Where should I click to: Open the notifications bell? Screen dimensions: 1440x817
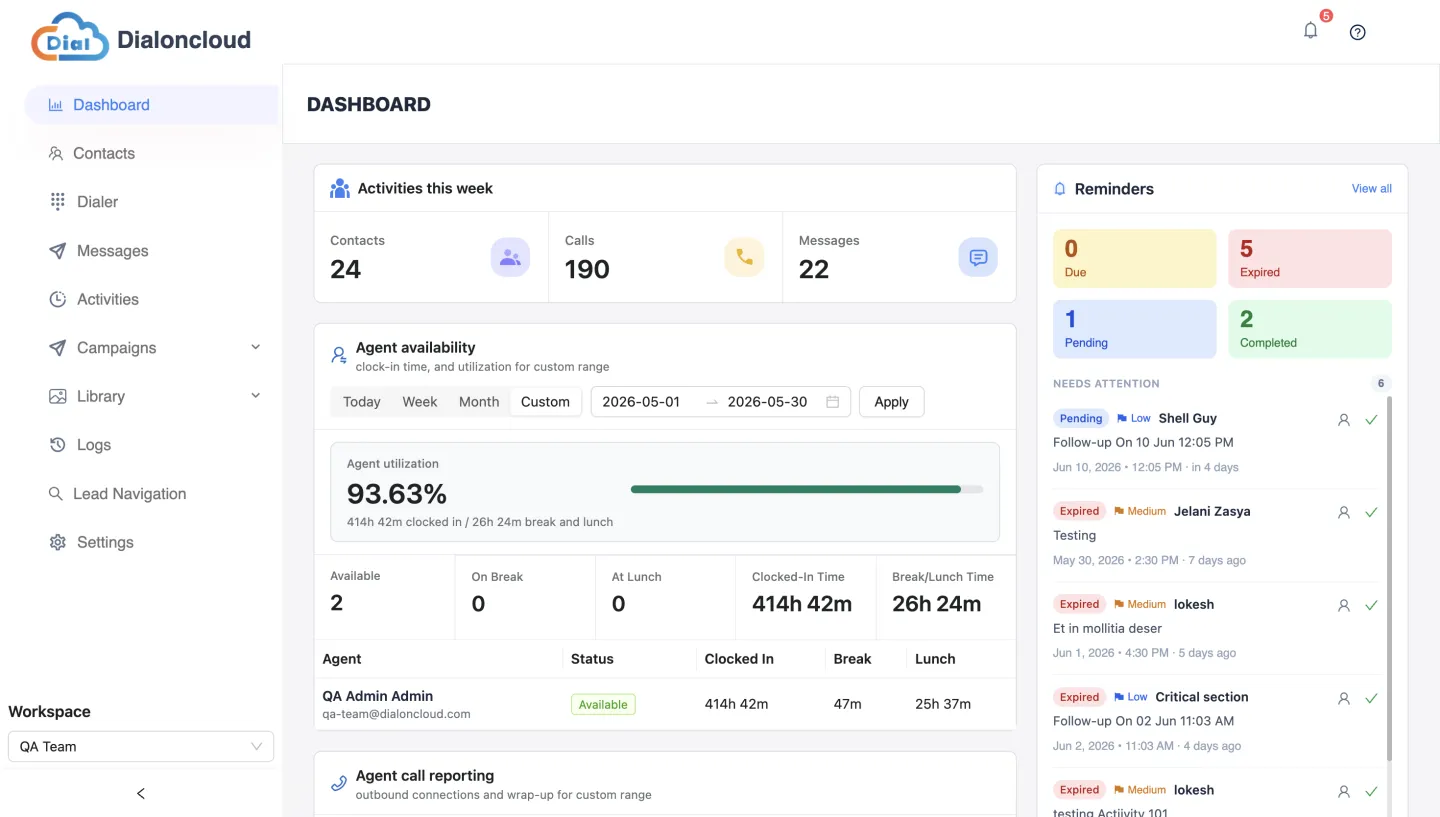pos(1310,31)
